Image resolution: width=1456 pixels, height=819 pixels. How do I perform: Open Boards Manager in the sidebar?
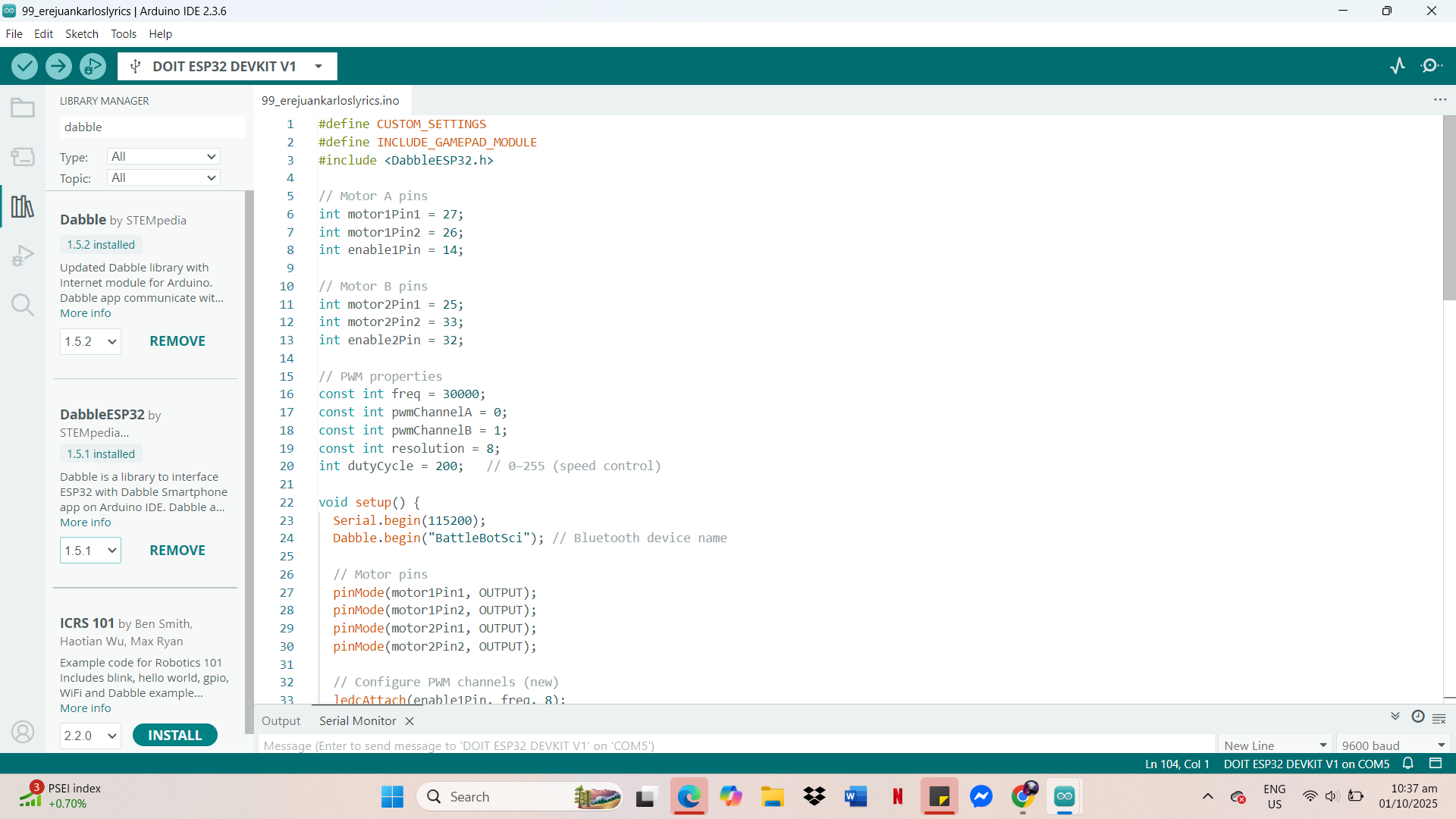coord(23,157)
